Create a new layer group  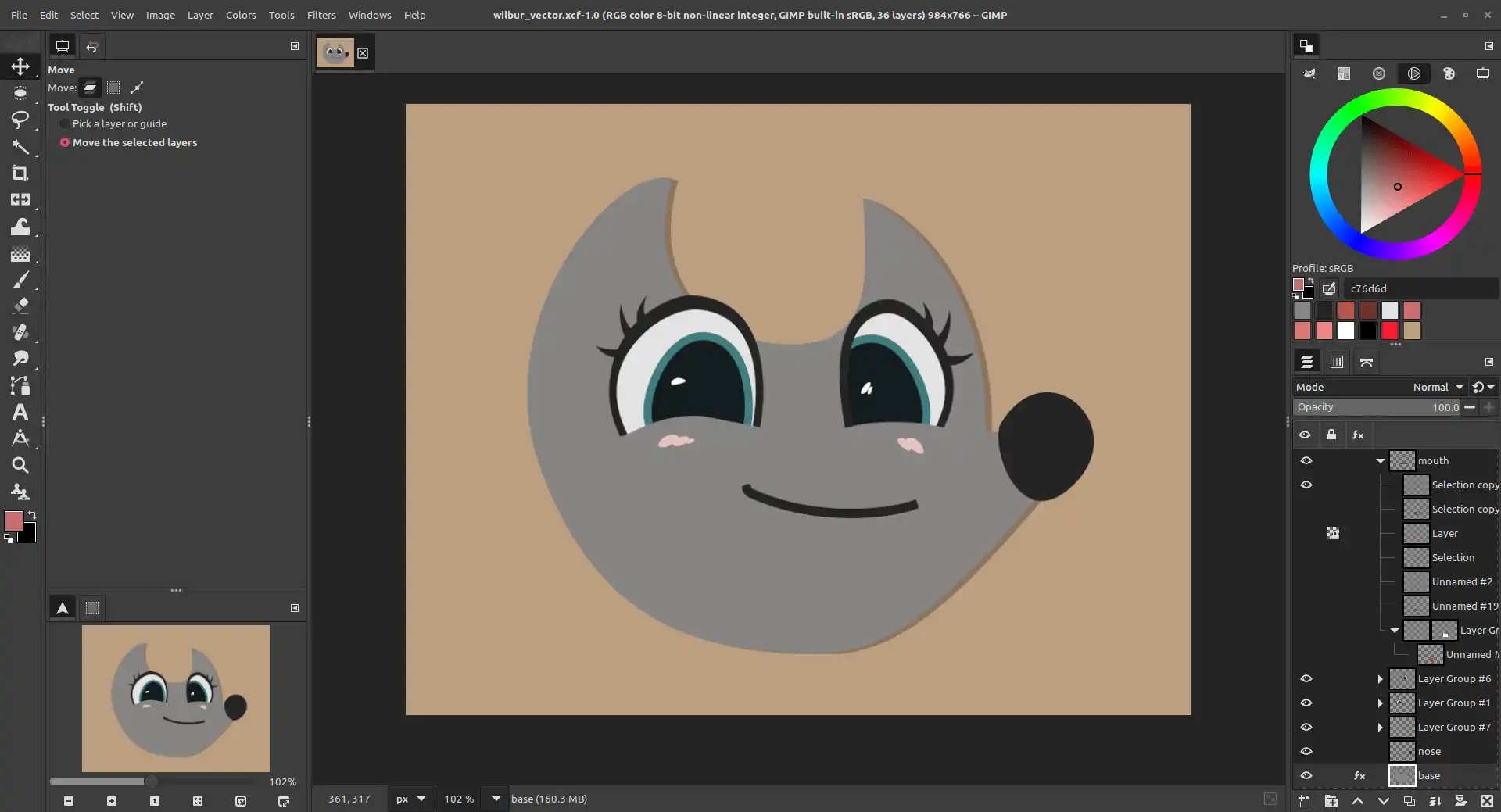coord(1331,801)
